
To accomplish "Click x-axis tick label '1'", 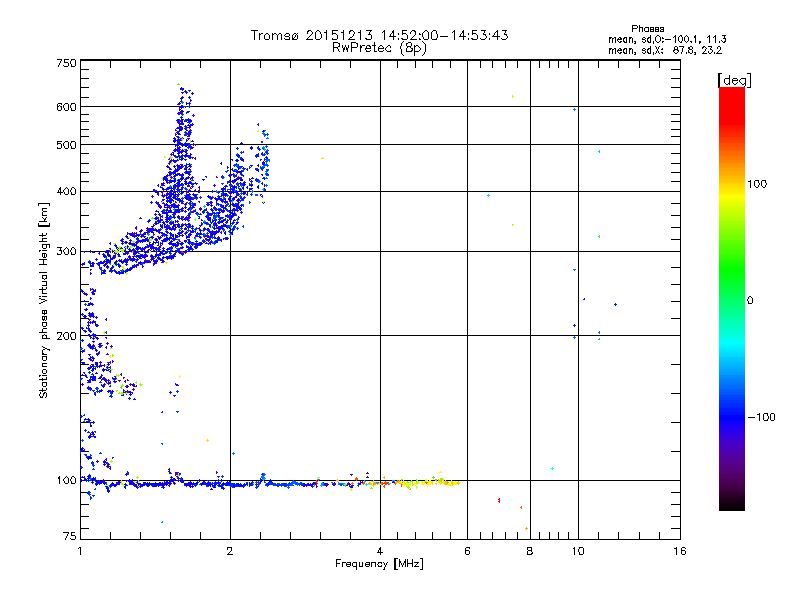I will pyautogui.click(x=80, y=551).
